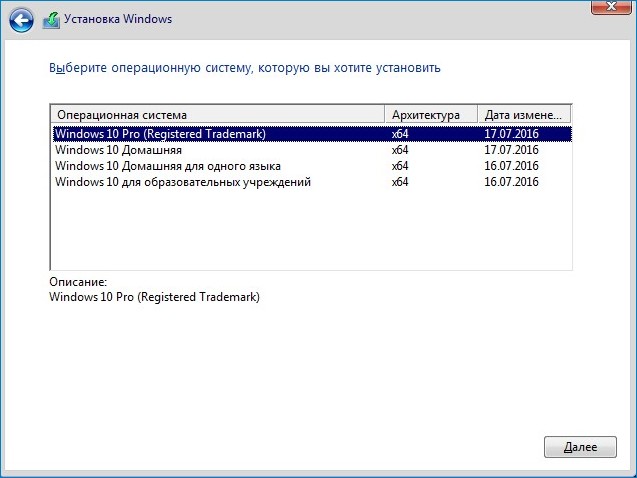Sort by the "Архитектура" column header
Screen dimensions: 637x478
pyautogui.click(x=430, y=115)
